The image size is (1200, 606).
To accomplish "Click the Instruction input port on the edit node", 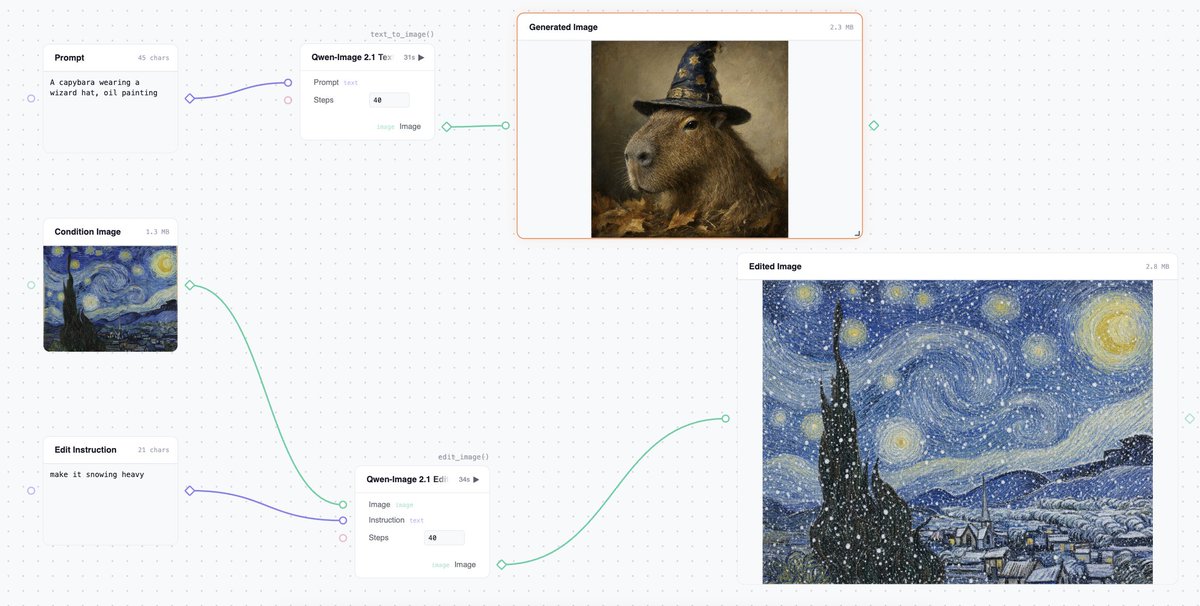I will pos(343,520).
